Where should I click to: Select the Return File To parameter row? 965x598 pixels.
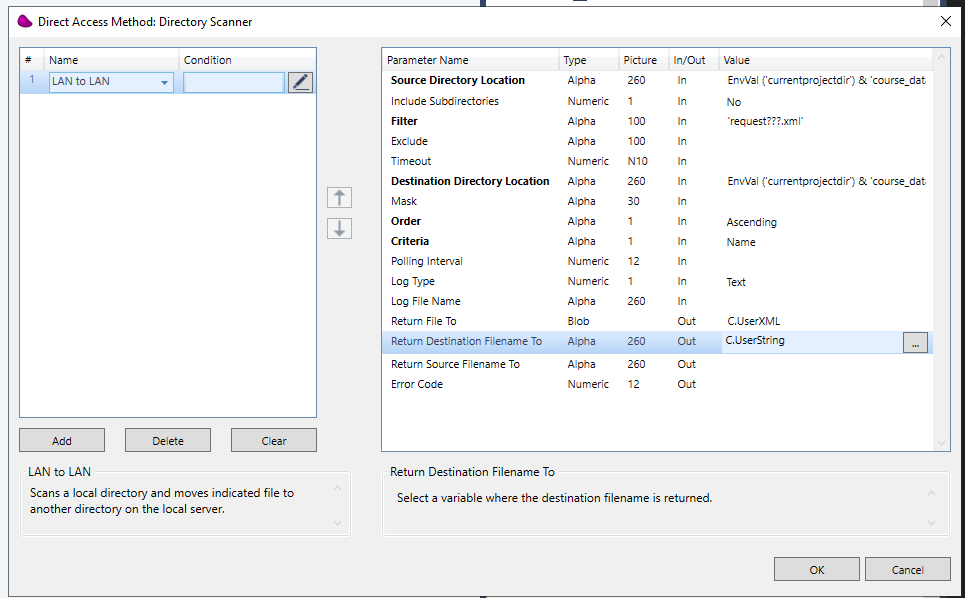point(657,321)
